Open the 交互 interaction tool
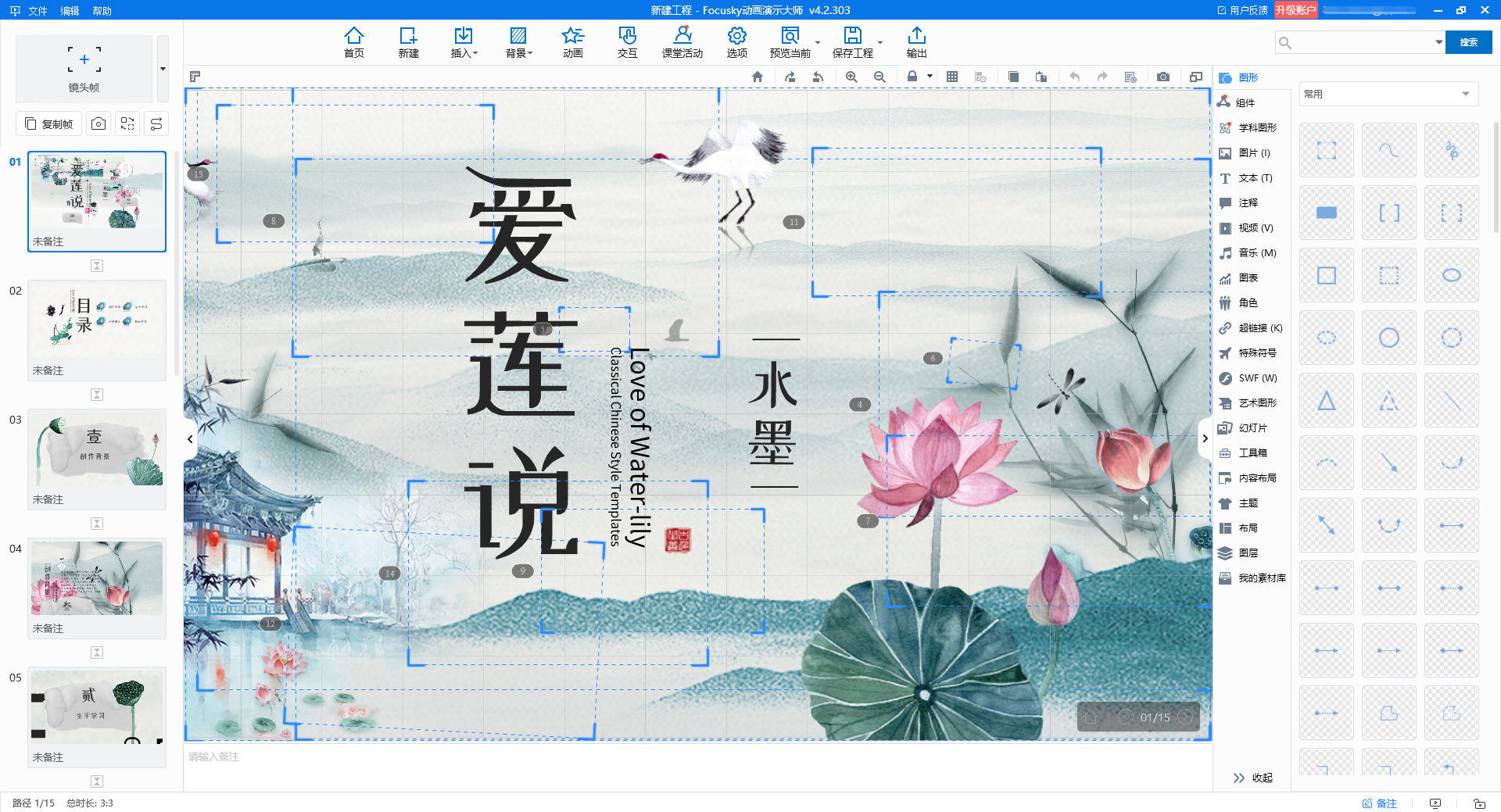The height and width of the screenshot is (812, 1501). 627,42
